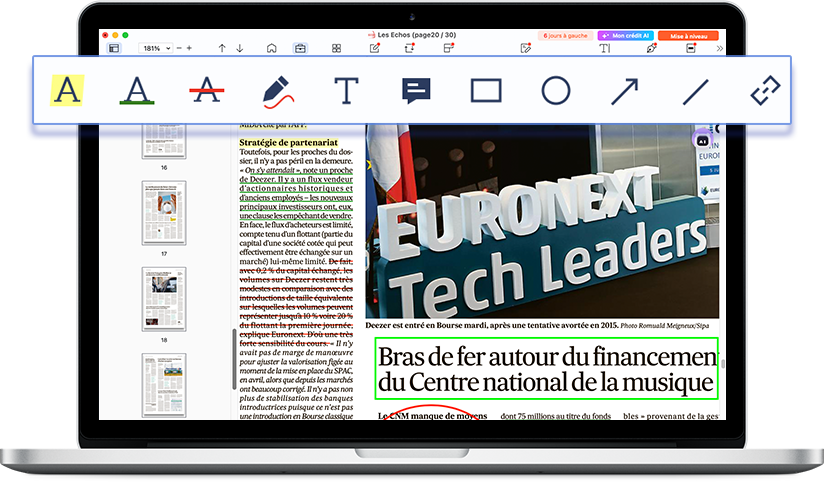Image resolution: width=824 pixels, height=482 pixels.
Task: Open the floating AI assistant icon
Action: coord(703,141)
